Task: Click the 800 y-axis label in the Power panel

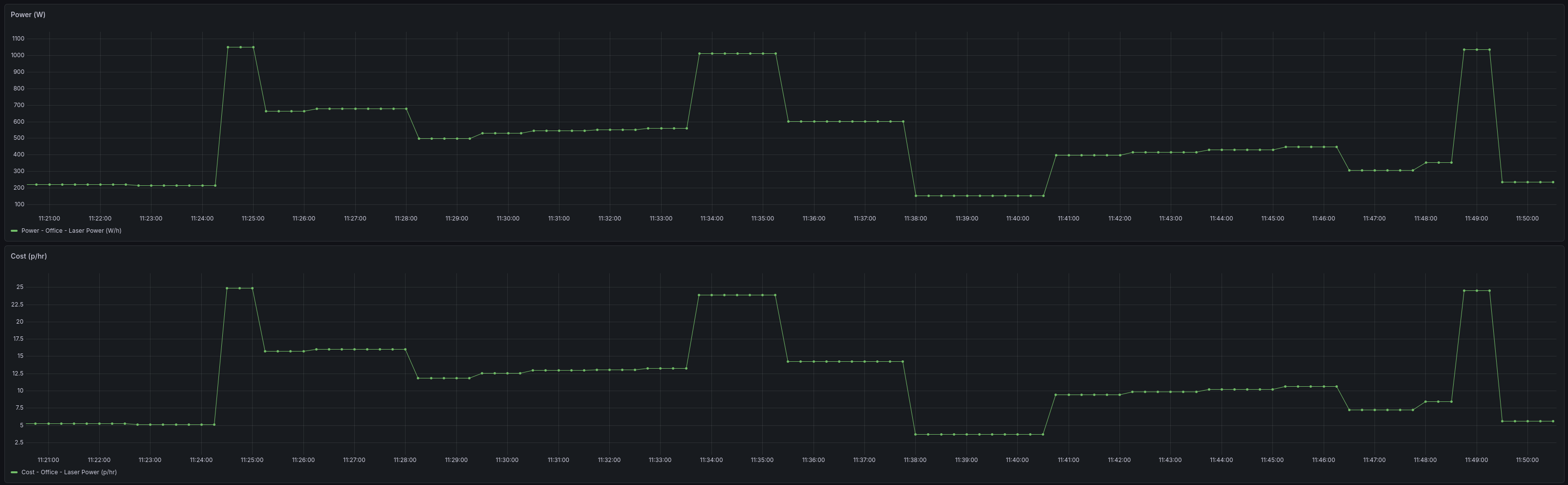Action: (x=19, y=88)
